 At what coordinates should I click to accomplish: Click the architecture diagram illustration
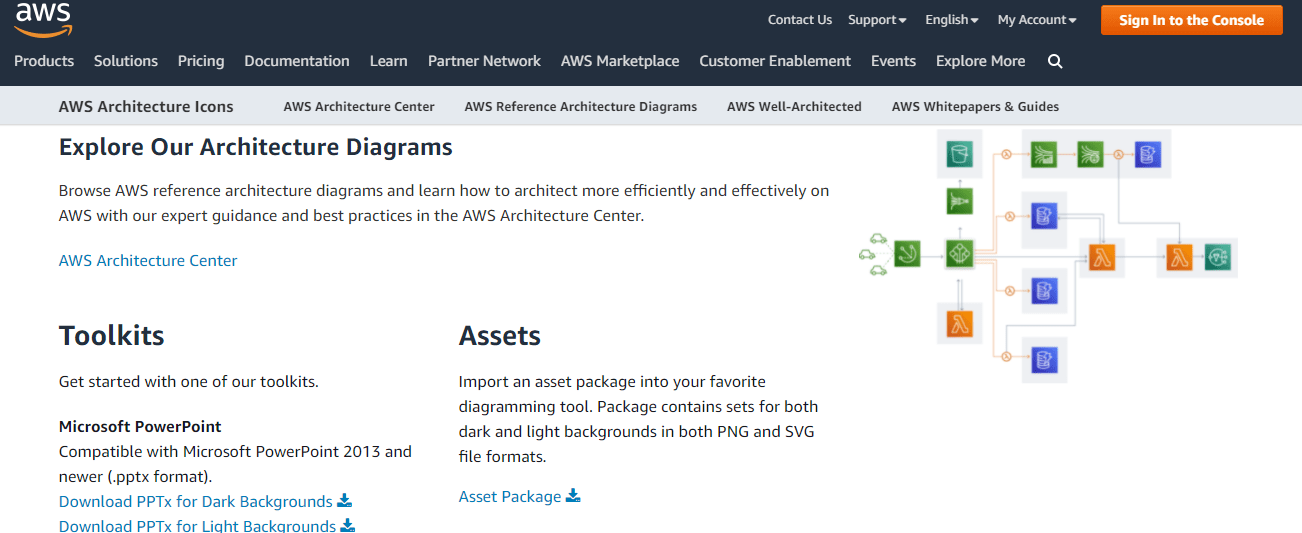(1049, 256)
